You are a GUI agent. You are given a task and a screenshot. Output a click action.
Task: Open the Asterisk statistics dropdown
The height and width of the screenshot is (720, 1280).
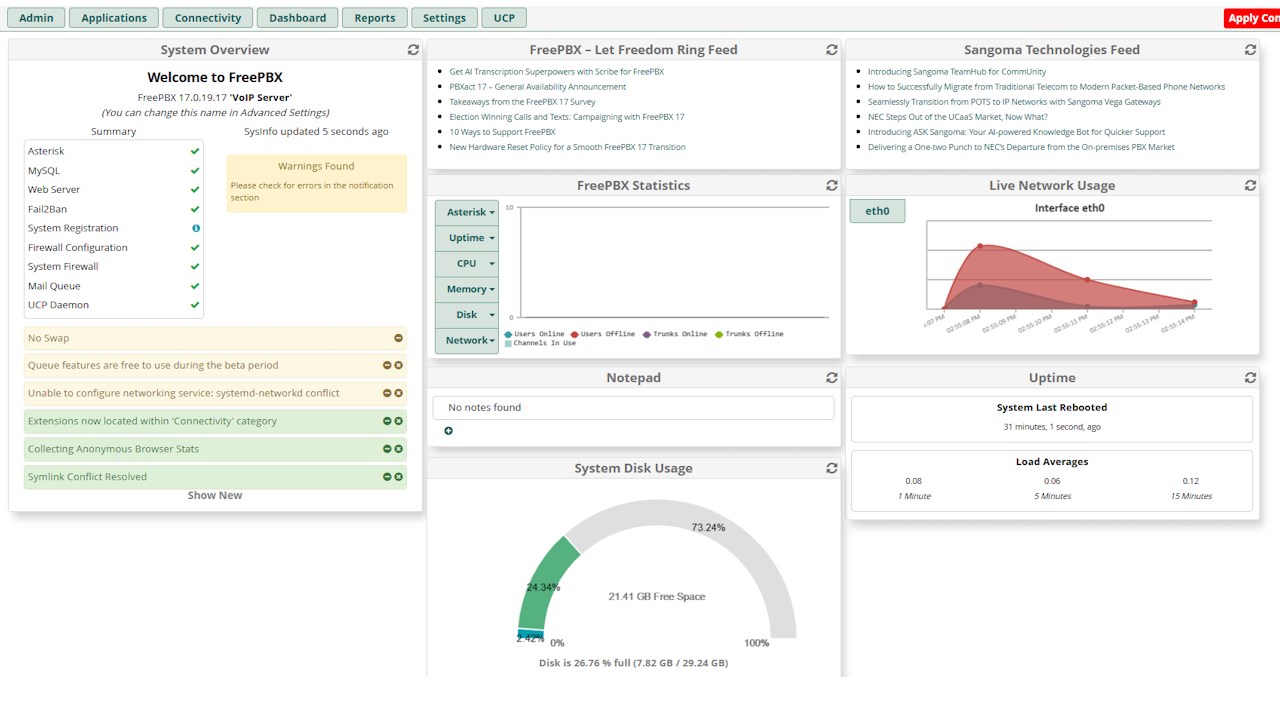pos(466,212)
